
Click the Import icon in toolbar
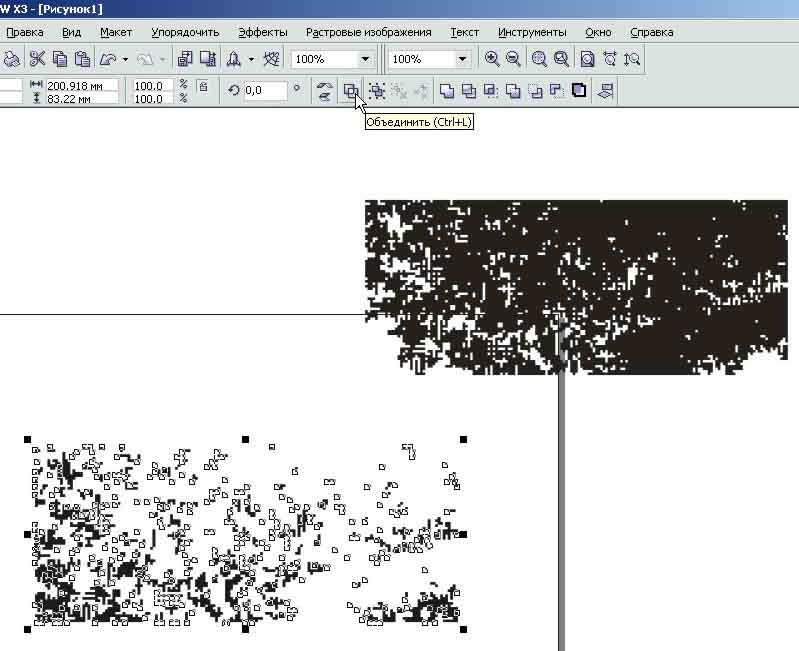(185, 60)
